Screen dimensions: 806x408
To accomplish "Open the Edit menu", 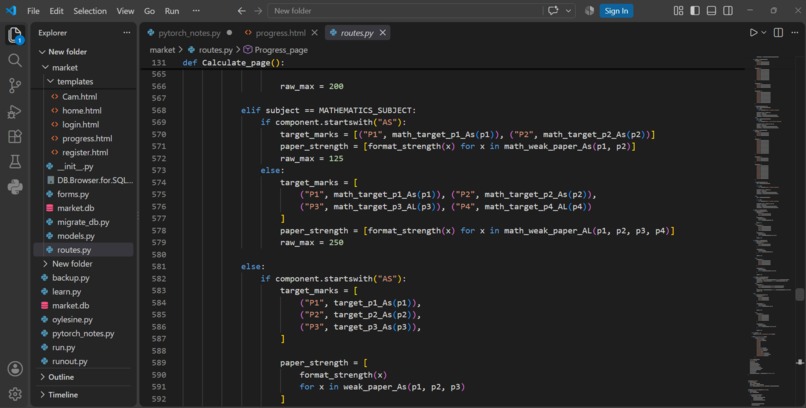I will (x=57, y=11).
